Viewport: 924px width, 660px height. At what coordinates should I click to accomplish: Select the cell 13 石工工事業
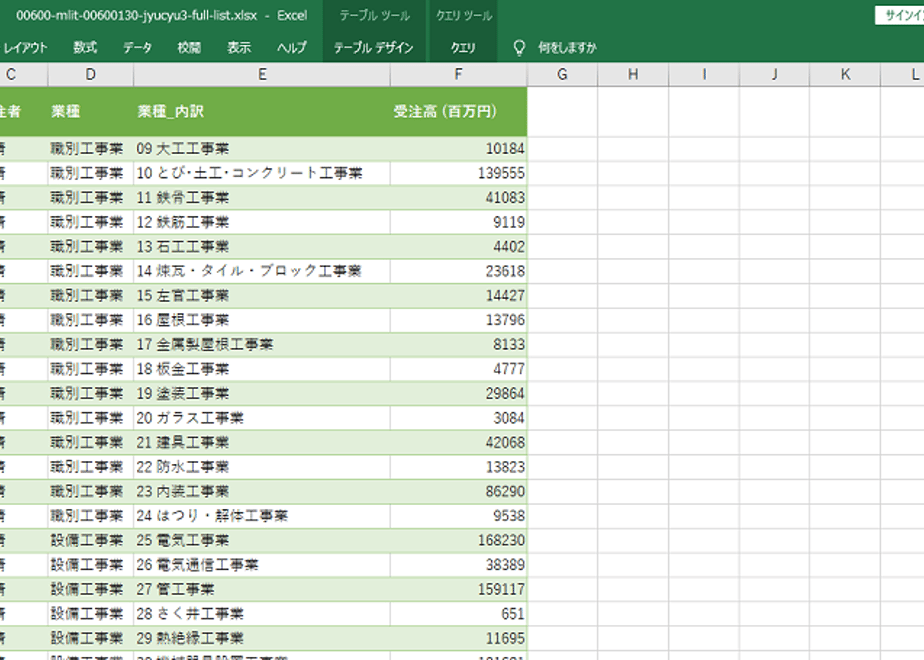(262, 246)
